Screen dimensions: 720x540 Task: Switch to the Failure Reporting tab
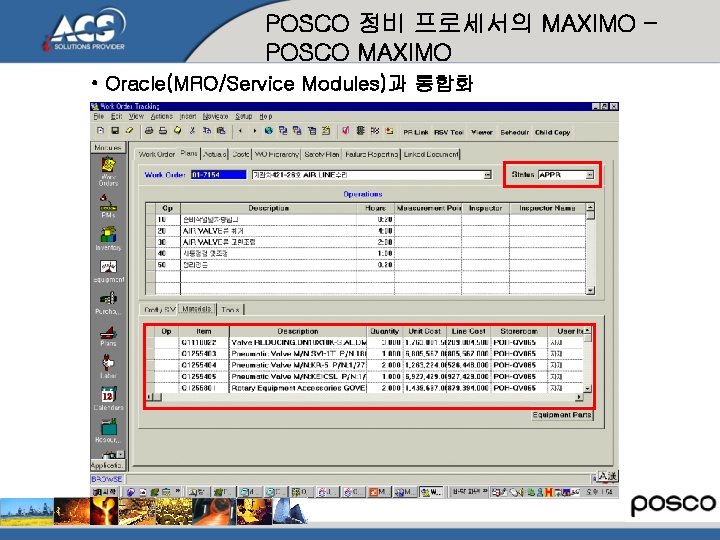click(x=371, y=154)
